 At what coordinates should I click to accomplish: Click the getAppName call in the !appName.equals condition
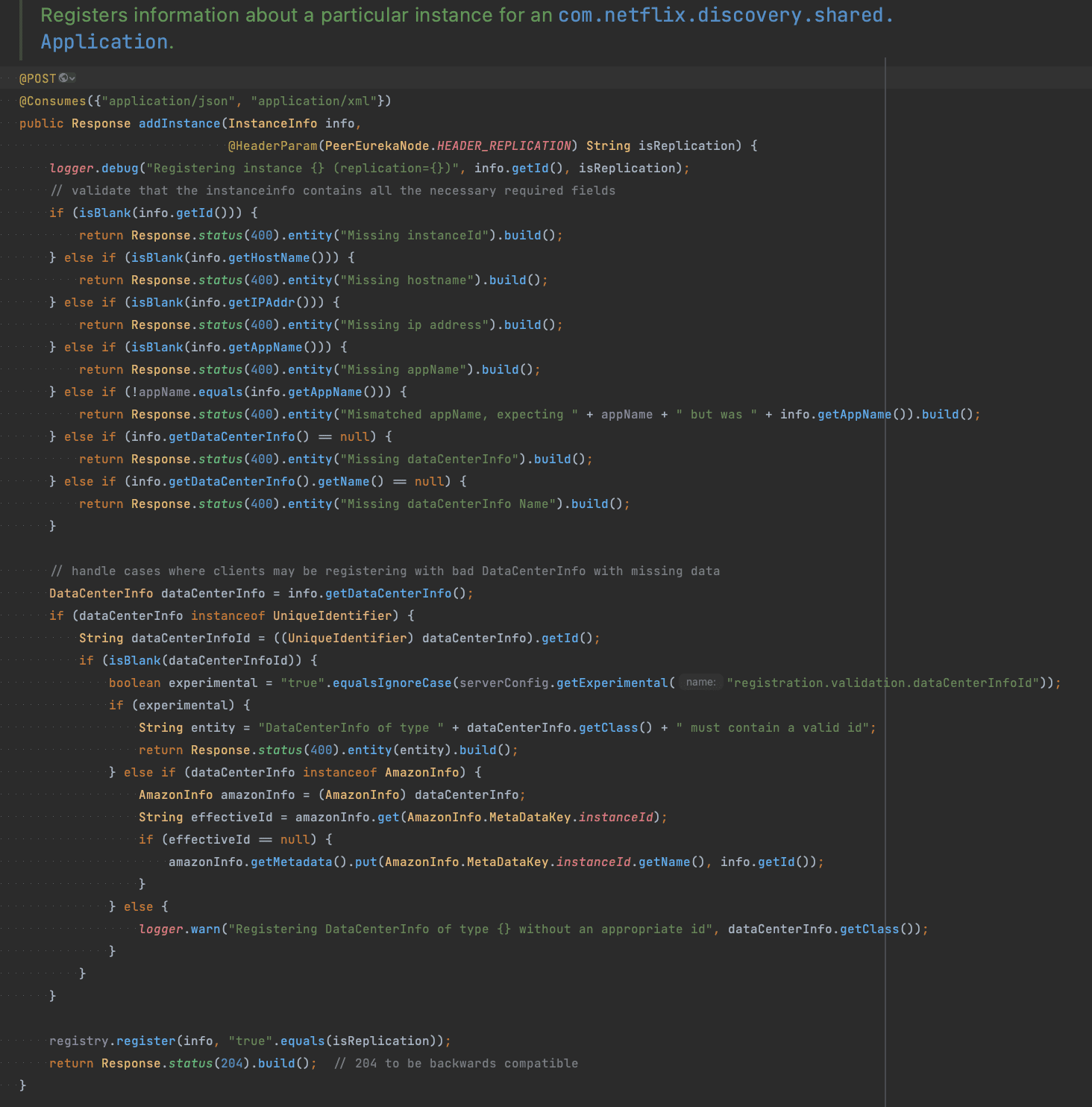tap(325, 392)
